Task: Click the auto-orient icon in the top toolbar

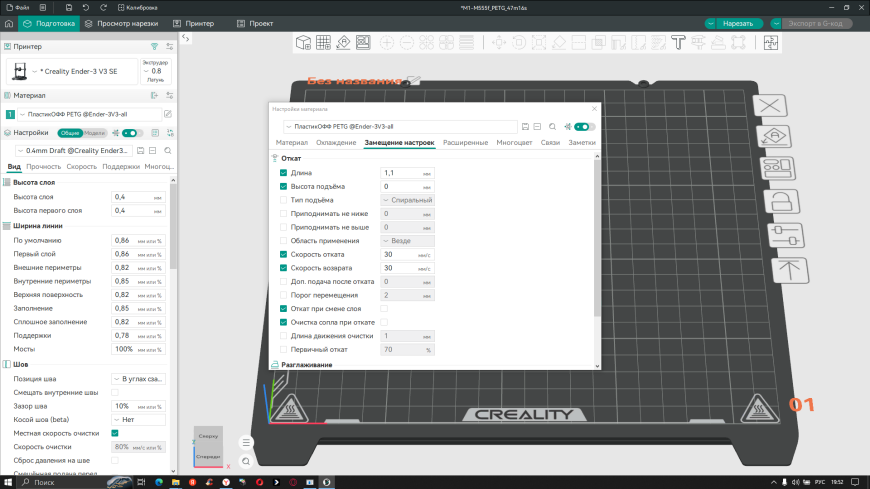Action: tap(343, 43)
